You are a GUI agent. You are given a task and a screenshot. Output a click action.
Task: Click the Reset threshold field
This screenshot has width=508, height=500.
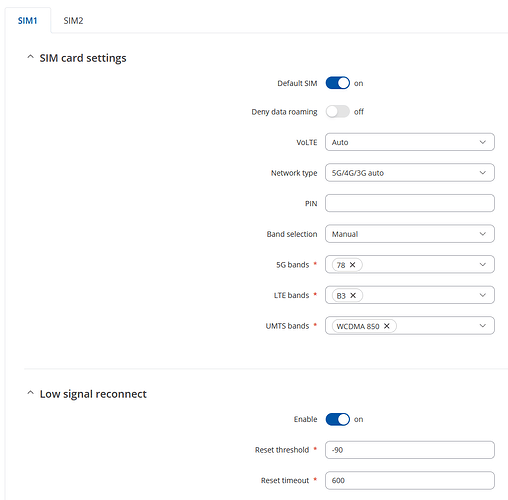[x=410, y=450]
